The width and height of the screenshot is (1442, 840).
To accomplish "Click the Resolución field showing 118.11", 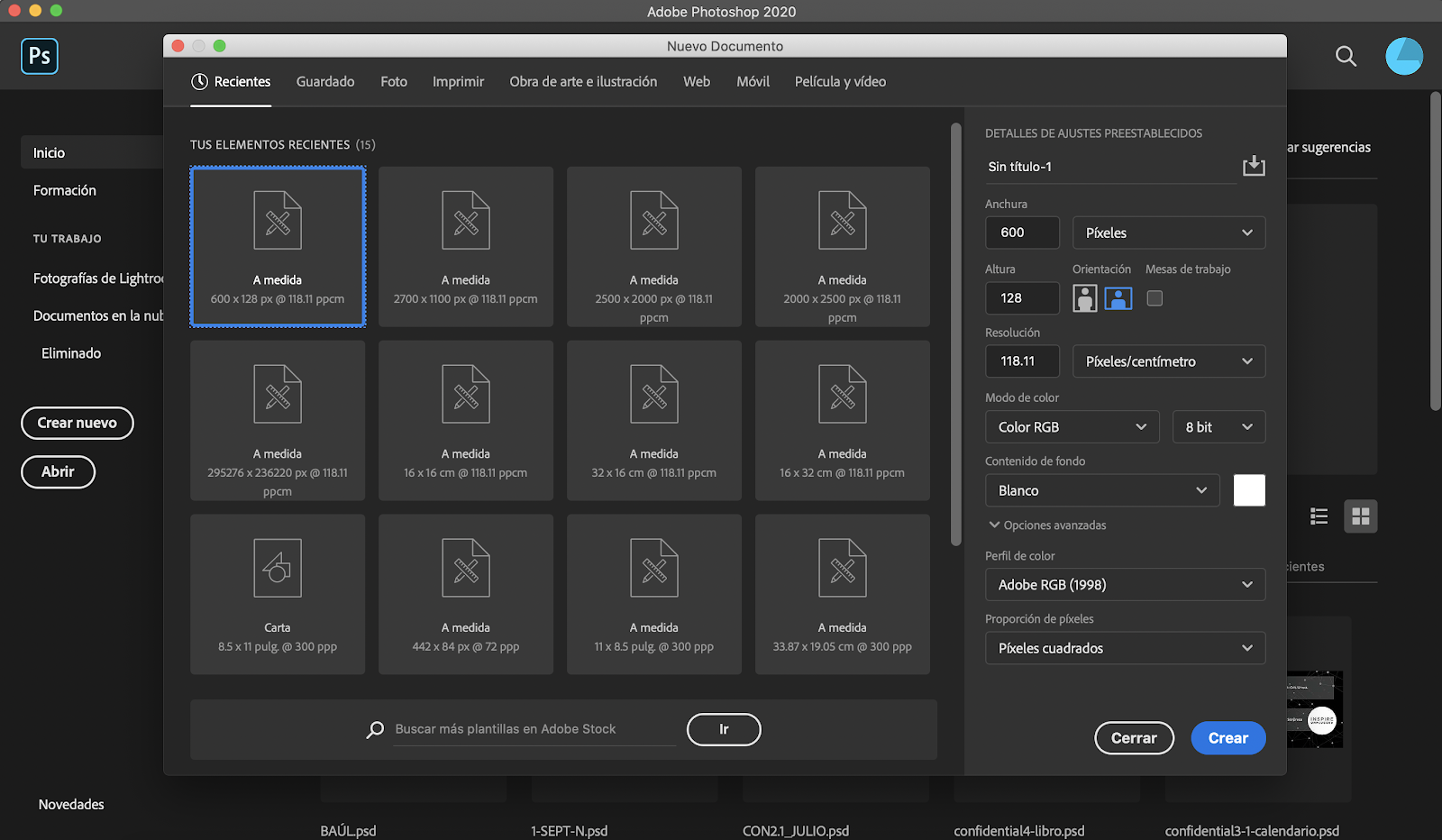I will tap(1022, 361).
